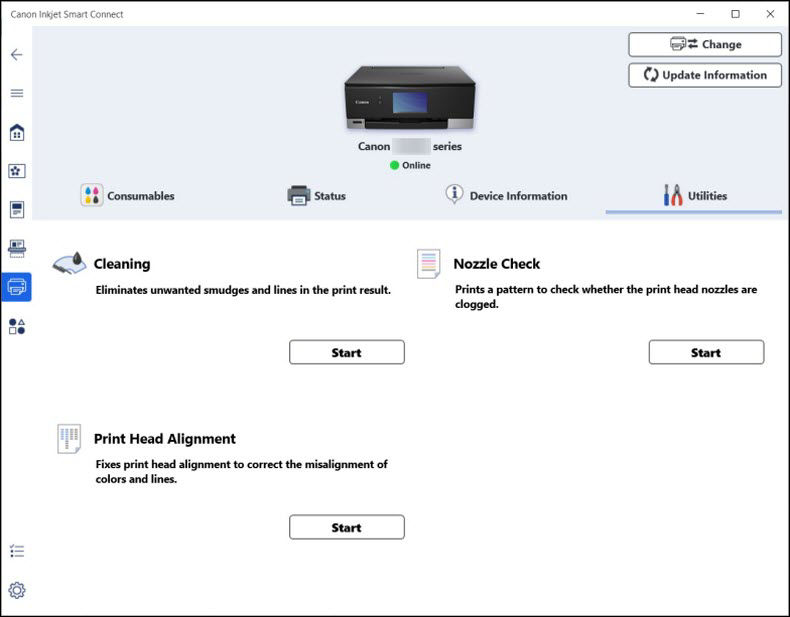Open the settings gear icon
Screen dimensions: 790x617
16,590
